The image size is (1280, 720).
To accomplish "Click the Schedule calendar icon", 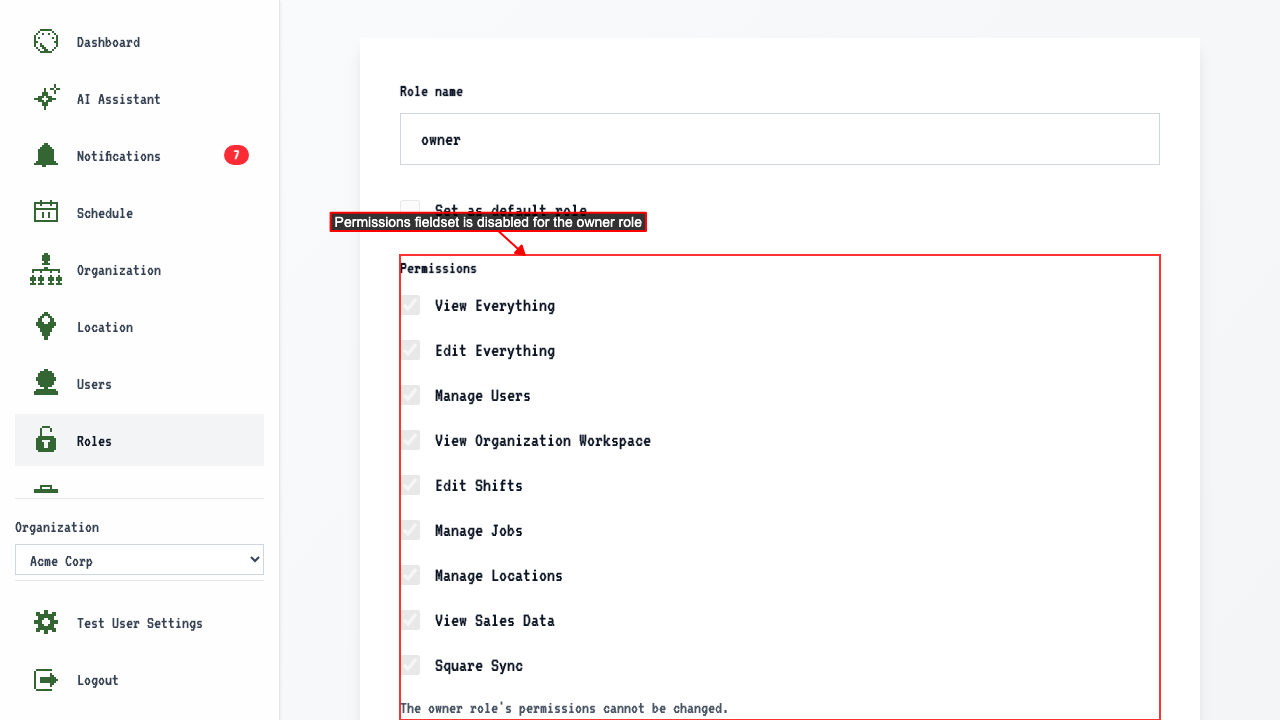I will tap(46, 213).
